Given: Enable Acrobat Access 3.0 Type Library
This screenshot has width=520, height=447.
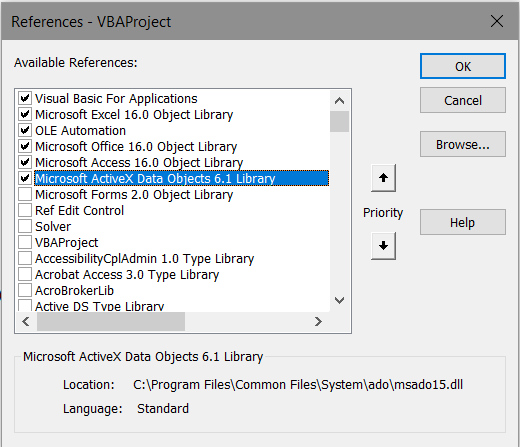Looking at the screenshot, I should [25, 274].
